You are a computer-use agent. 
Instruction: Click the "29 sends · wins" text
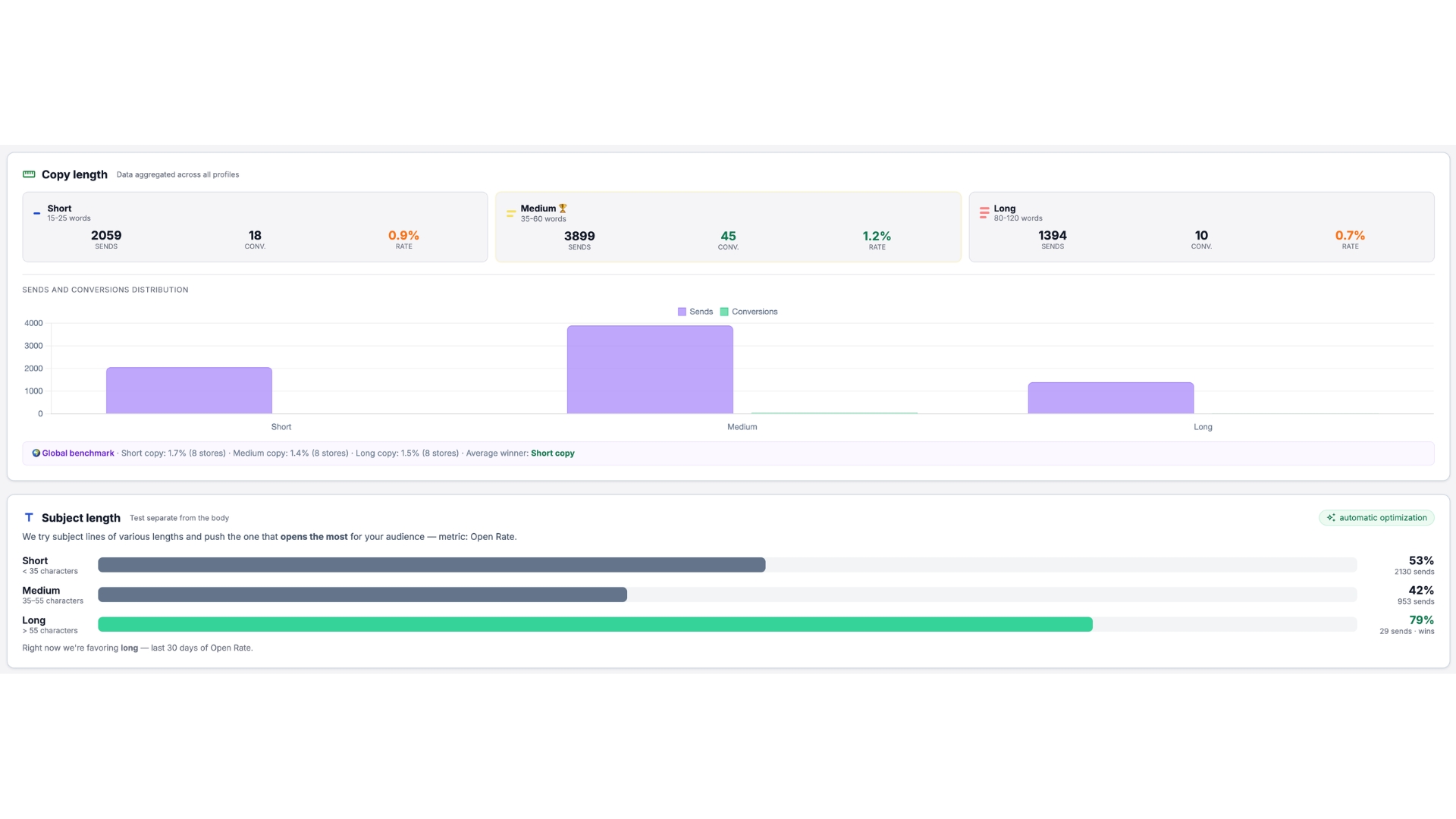(1407, 631)
